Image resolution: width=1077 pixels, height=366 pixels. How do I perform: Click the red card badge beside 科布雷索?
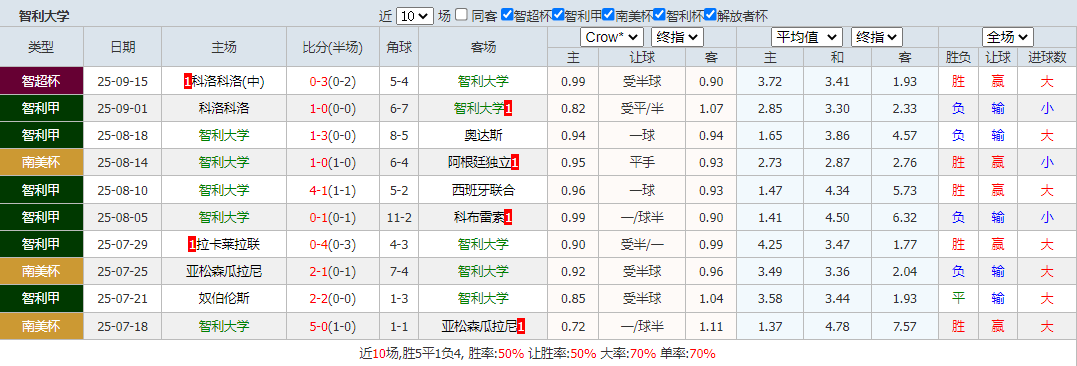(508, 218)
